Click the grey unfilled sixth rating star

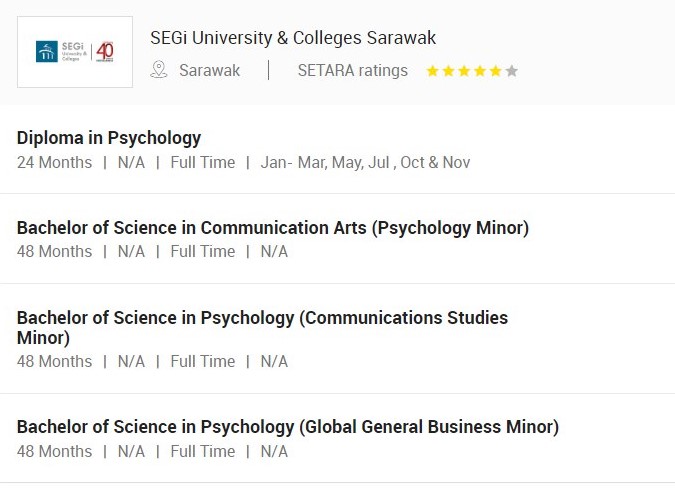coord(512,71)
